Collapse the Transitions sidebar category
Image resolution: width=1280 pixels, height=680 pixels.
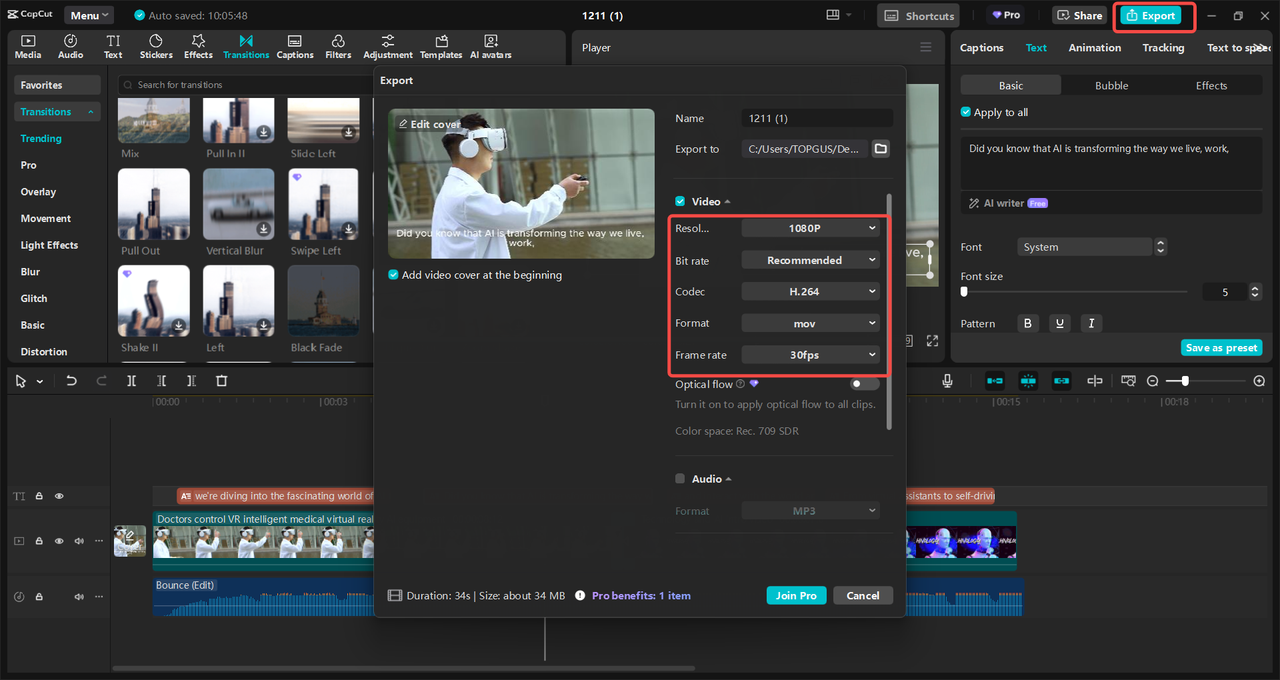click(90, 112)
